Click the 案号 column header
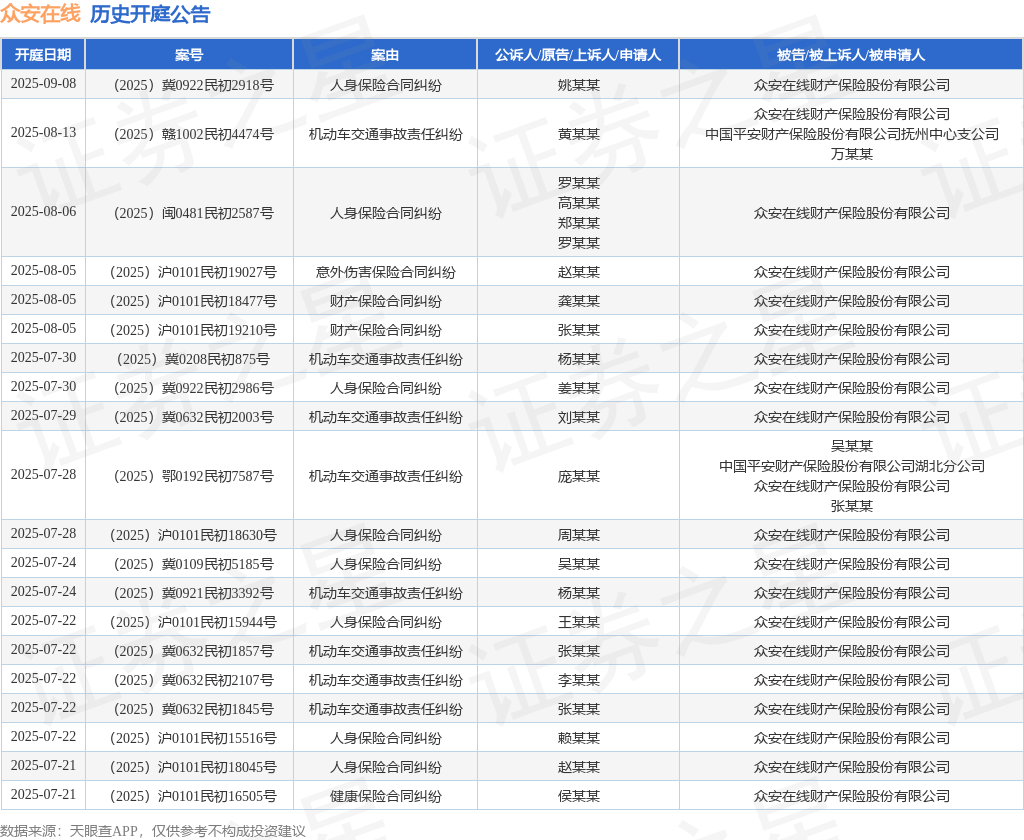 [189, 55]
